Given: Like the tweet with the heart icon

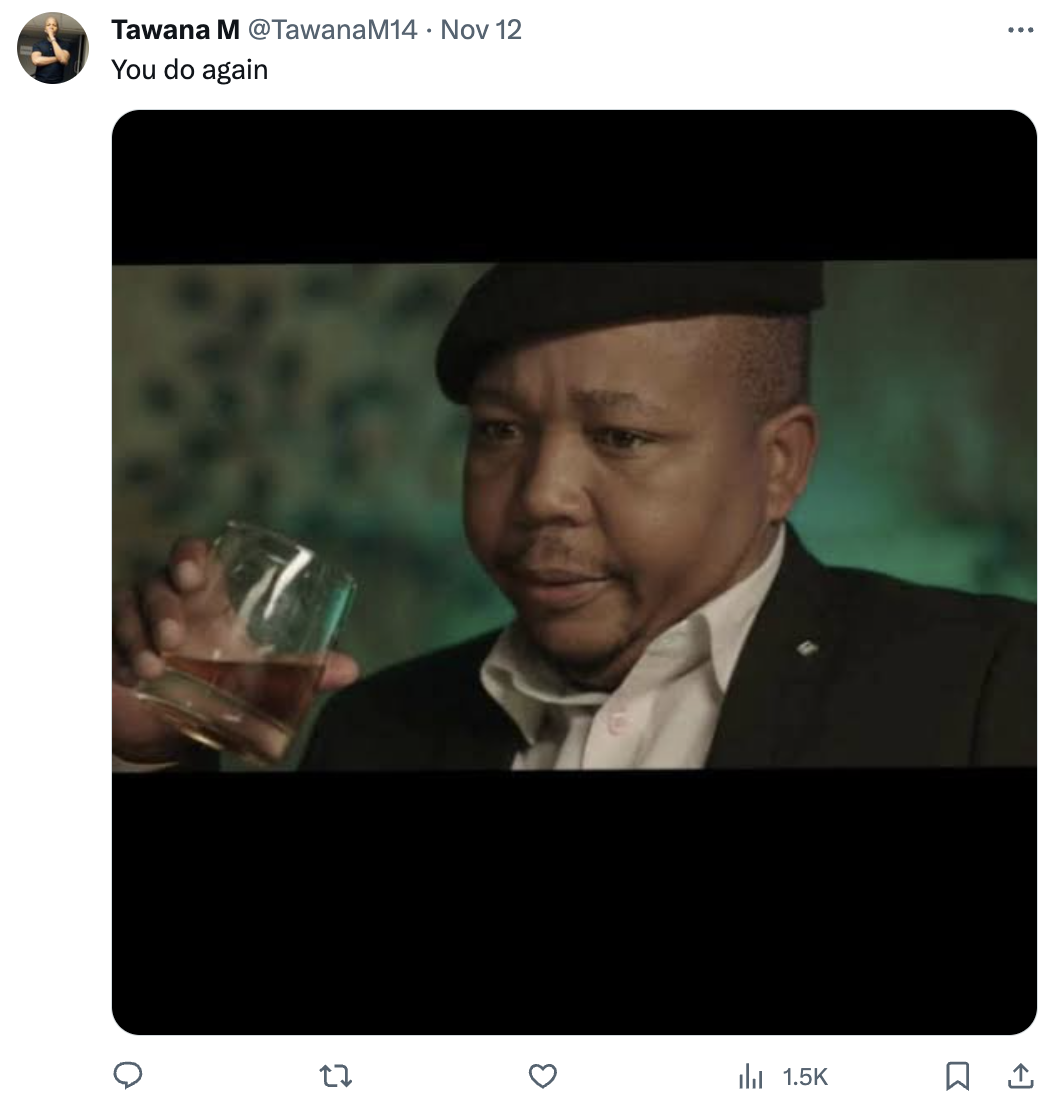Looking at the screenshot, I should (543, 1076).
